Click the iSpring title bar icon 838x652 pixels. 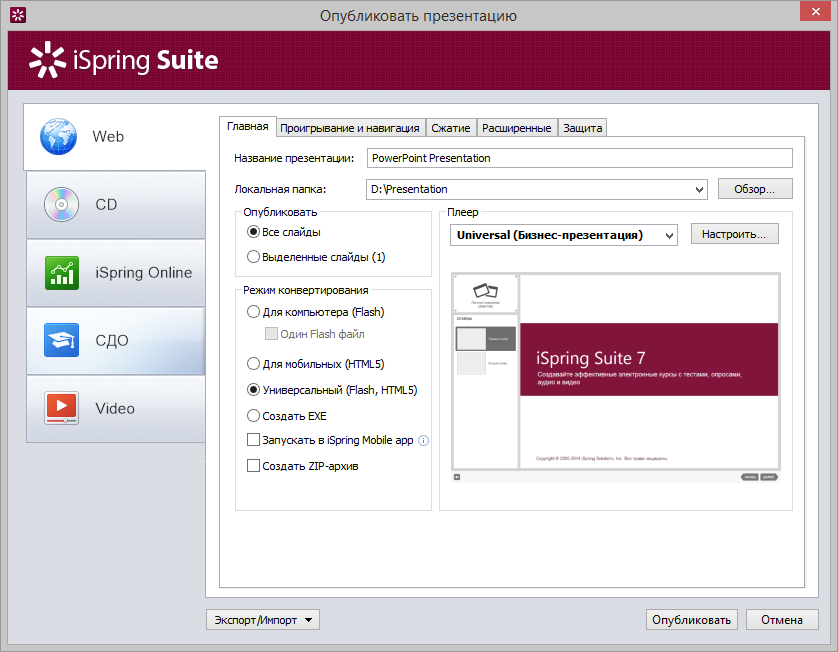18,15
